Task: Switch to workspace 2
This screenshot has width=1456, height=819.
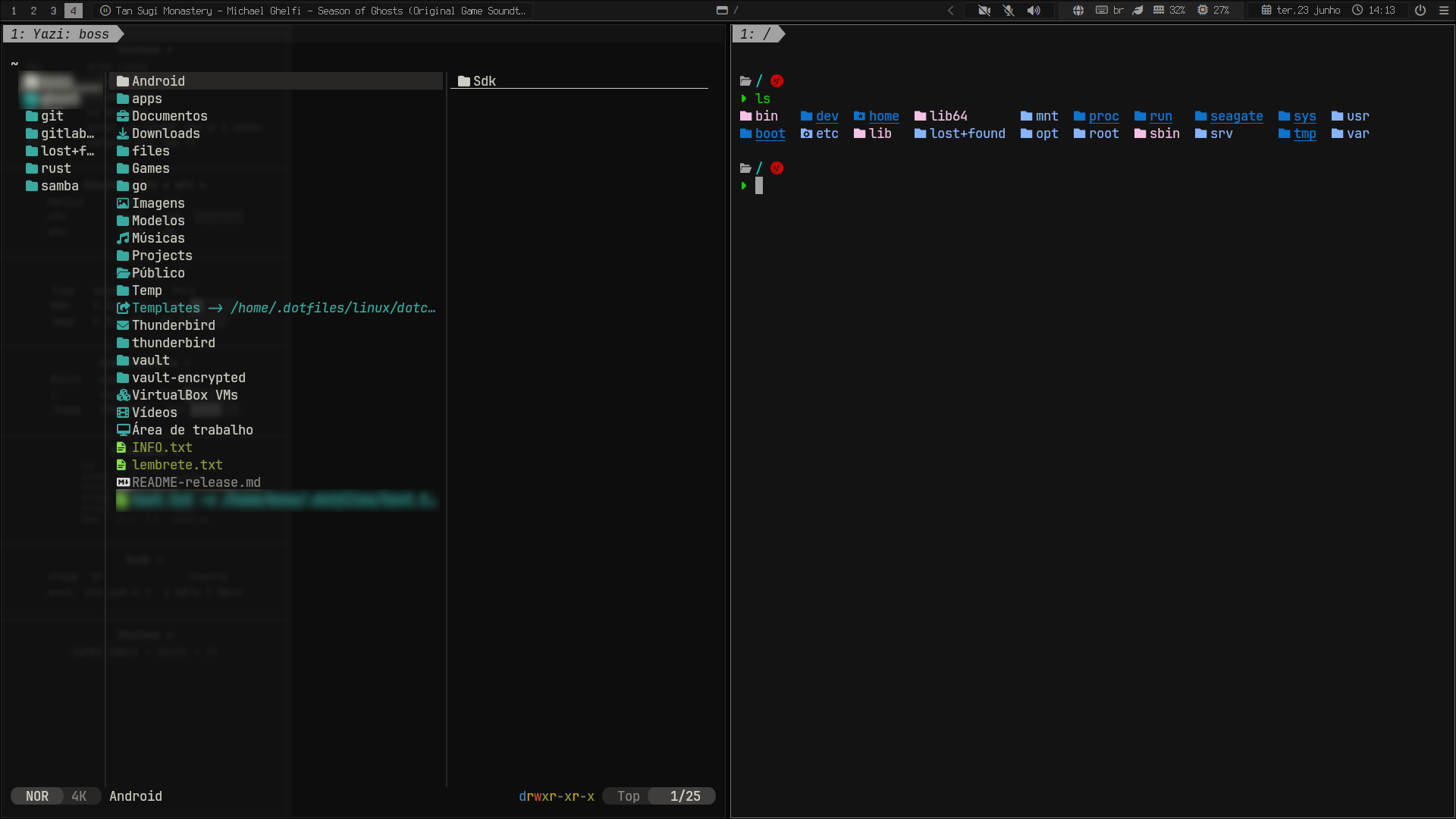Action: 33,11
